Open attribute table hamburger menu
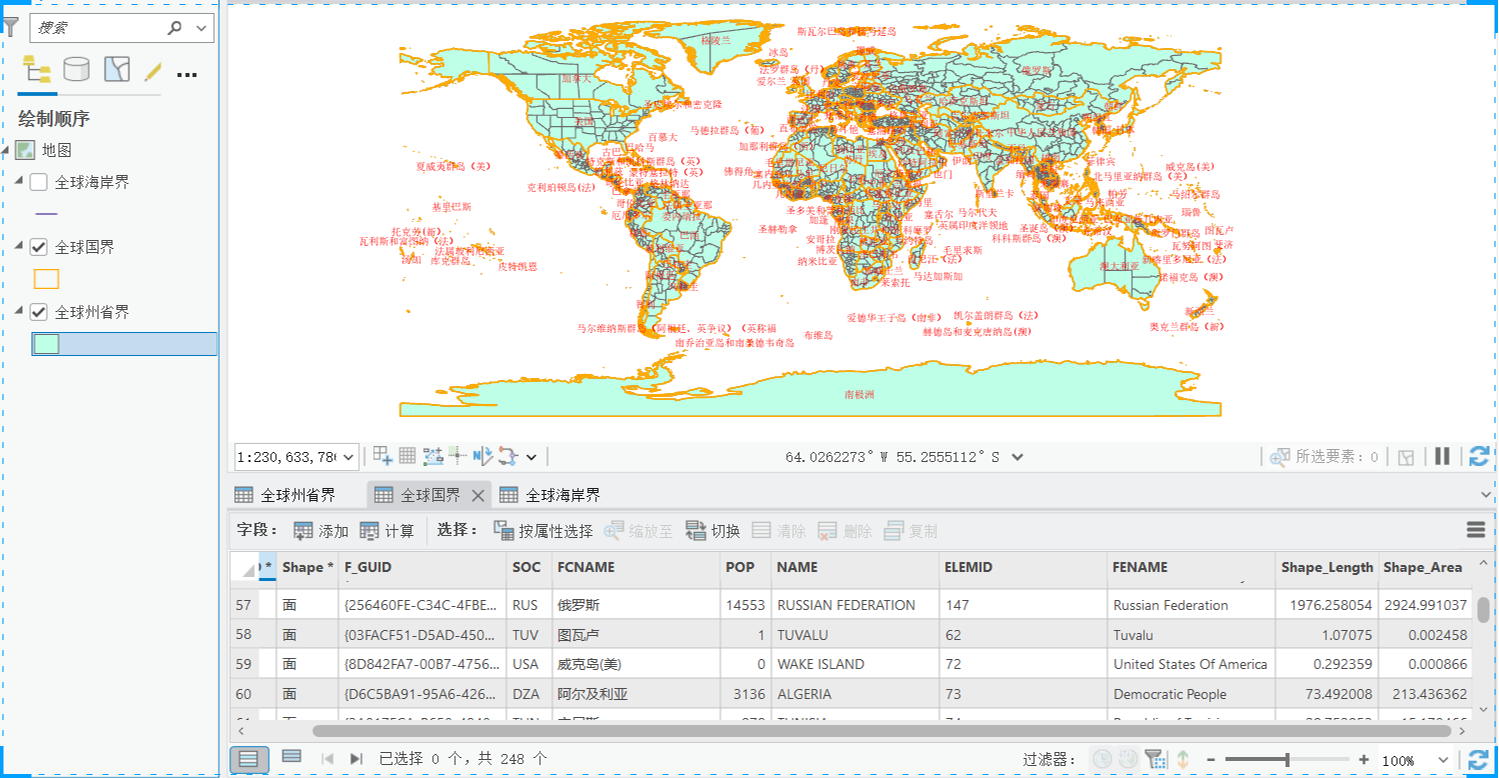1499x778 pixels. point(1475,530)
